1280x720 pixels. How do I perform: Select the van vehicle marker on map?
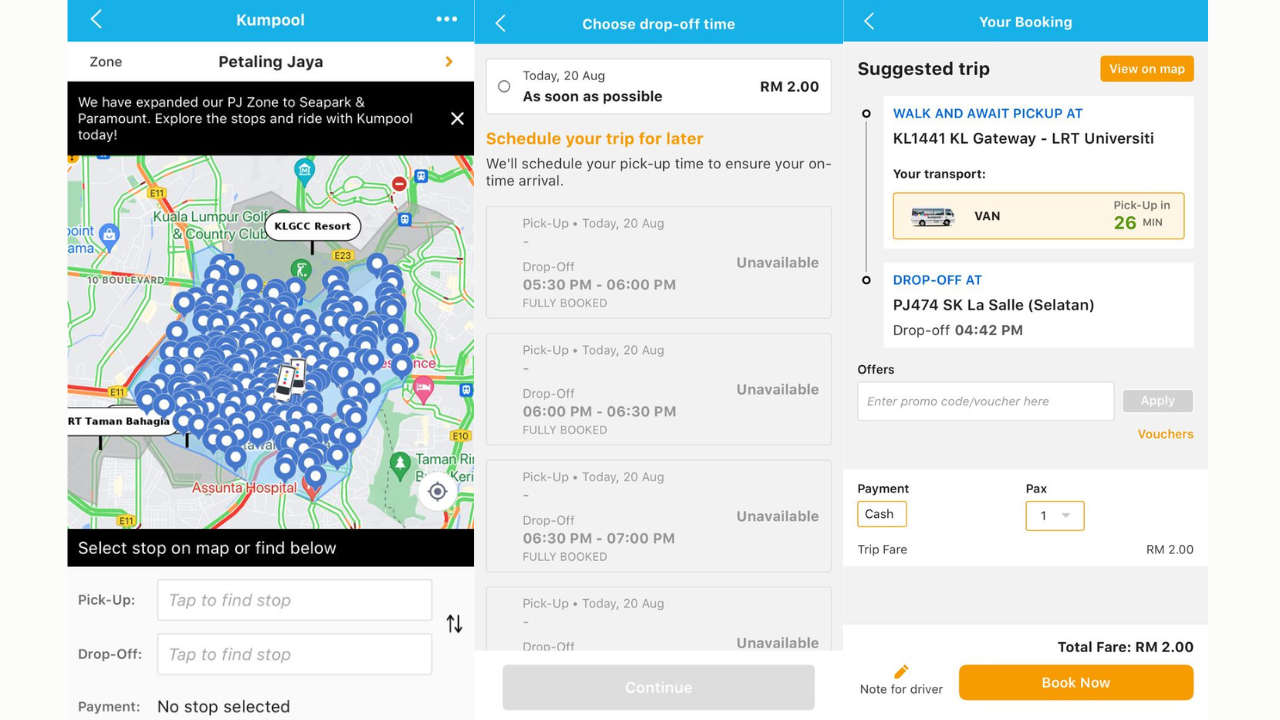[x=290, y=378]
